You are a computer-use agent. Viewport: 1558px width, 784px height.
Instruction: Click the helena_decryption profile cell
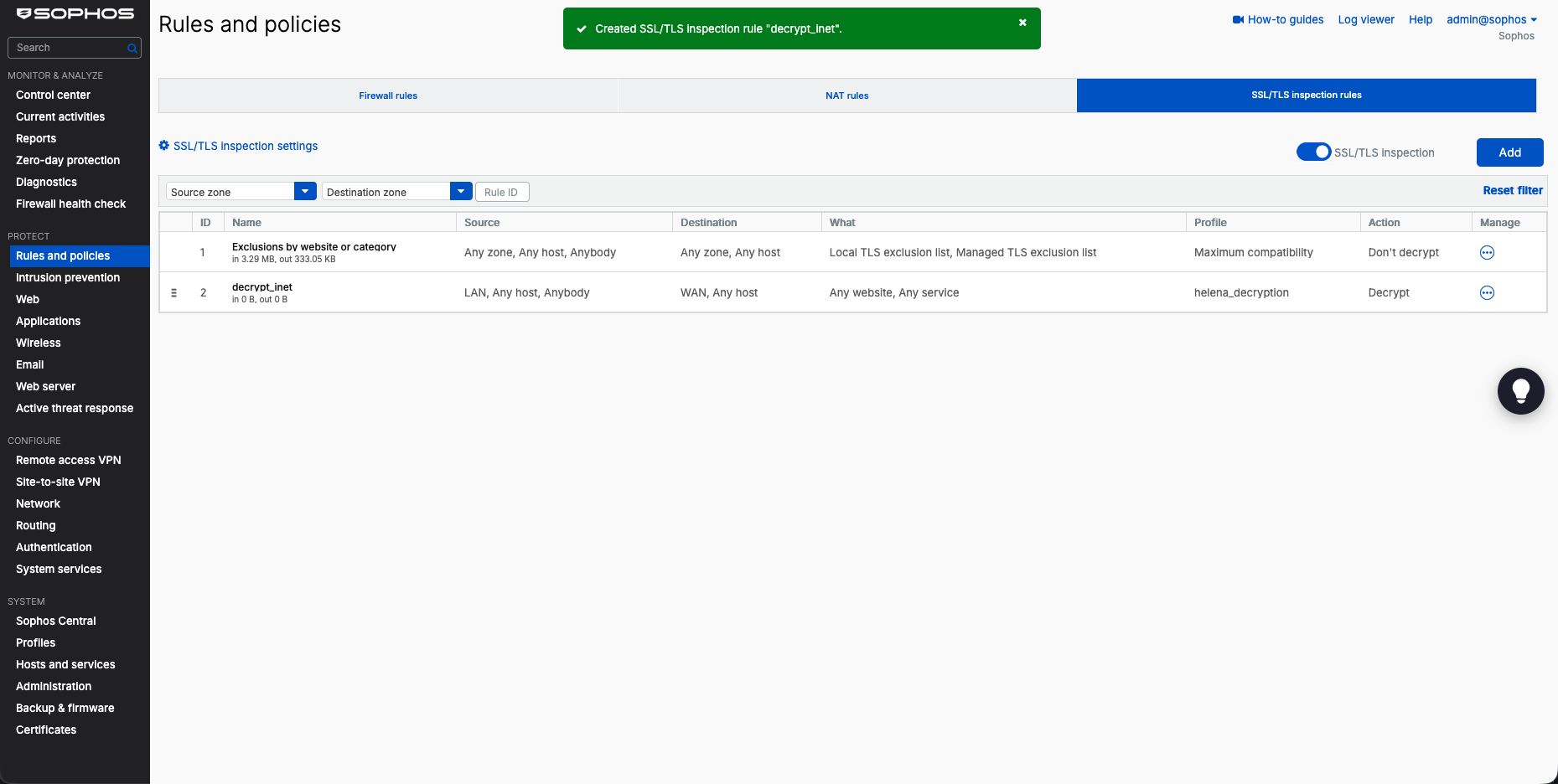tap(1241, 292)
